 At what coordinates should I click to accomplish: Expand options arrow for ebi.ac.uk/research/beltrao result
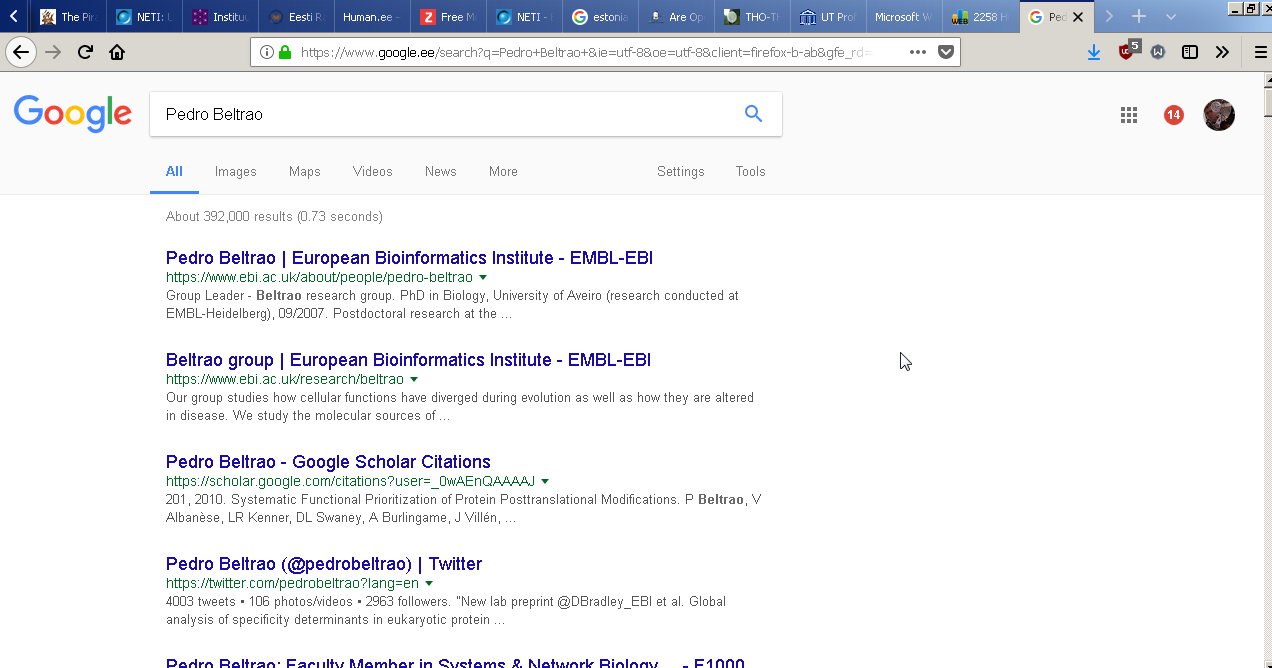[414, 379]
